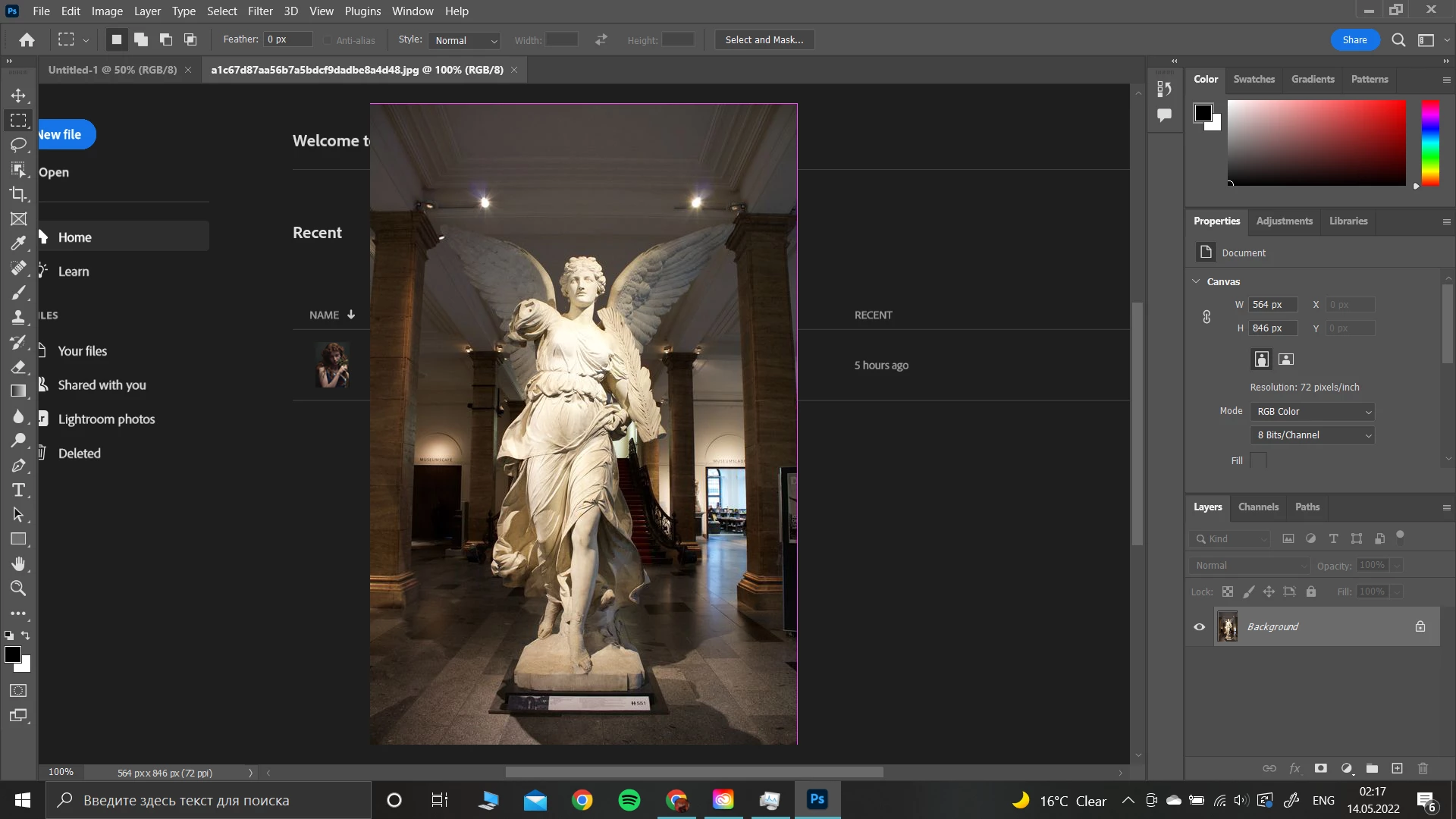Viewport: 1456px width, 819px height.
Task: Click the Select and Mask button
Action: pyautogui.click(x=764, y=40)
